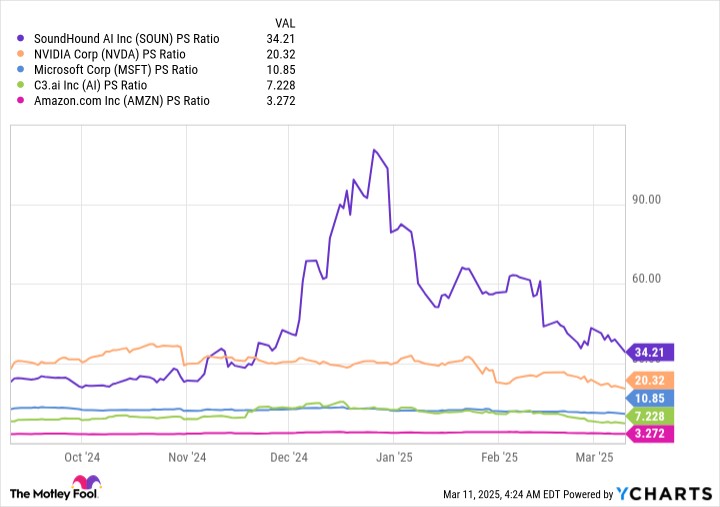
Task: Click legend value 3.272
Action: click(281, 101)
